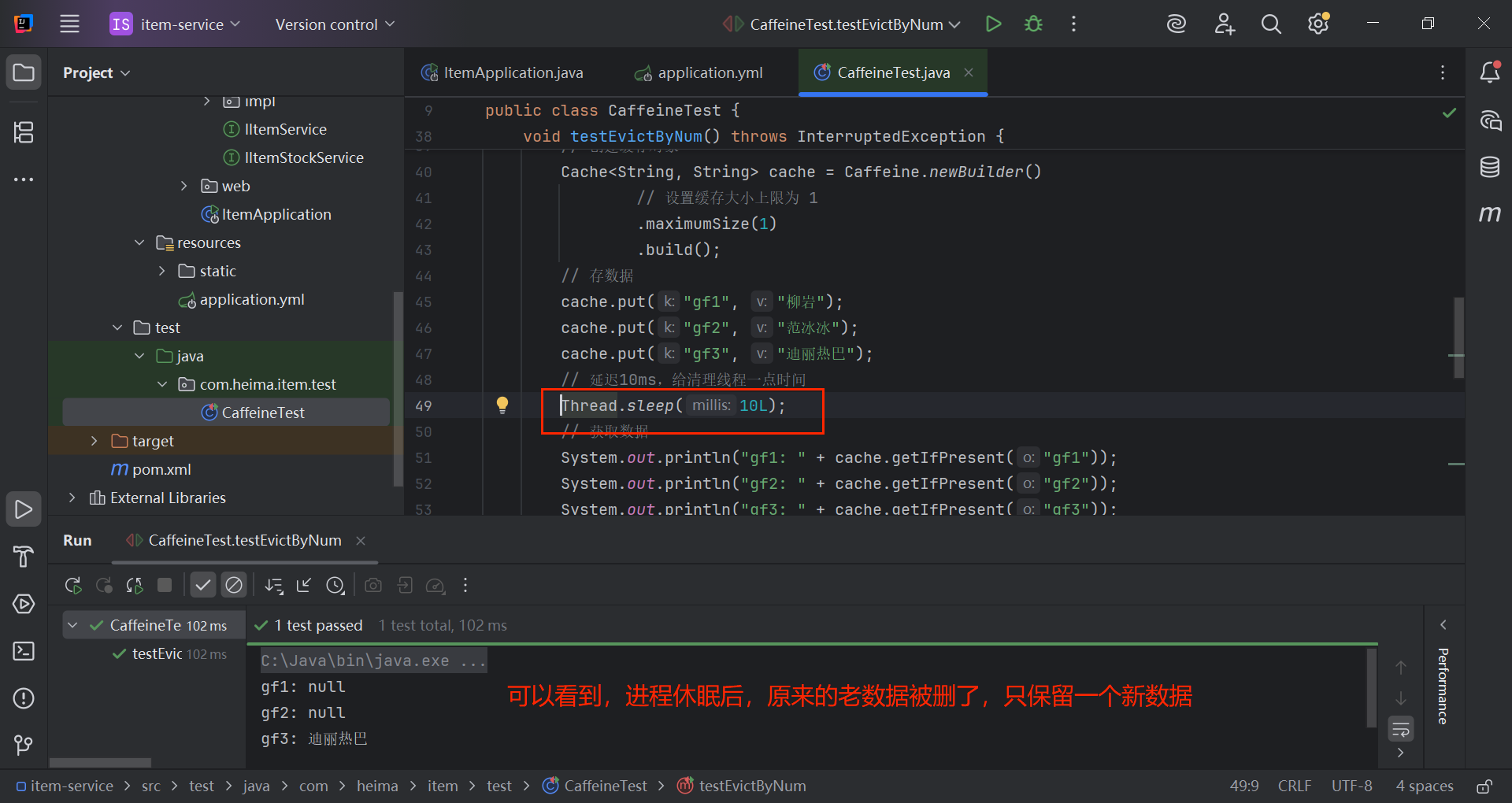Image resolution: width=1512 pixels, height=803 pixels.
Task: Open the AI assistant swirl icon in title bar
Action: (1176, 24)
